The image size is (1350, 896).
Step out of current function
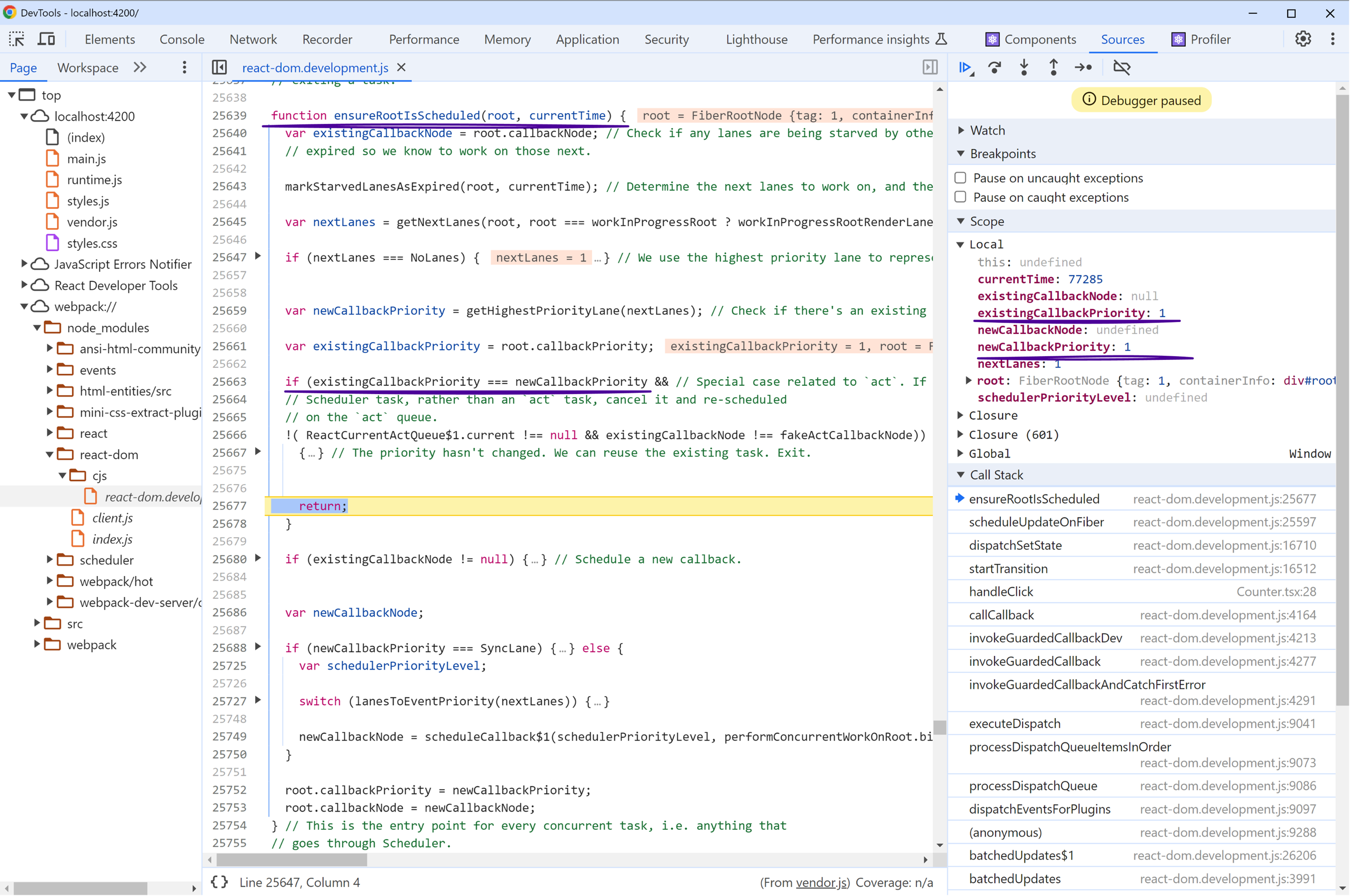coord(1053,67)
